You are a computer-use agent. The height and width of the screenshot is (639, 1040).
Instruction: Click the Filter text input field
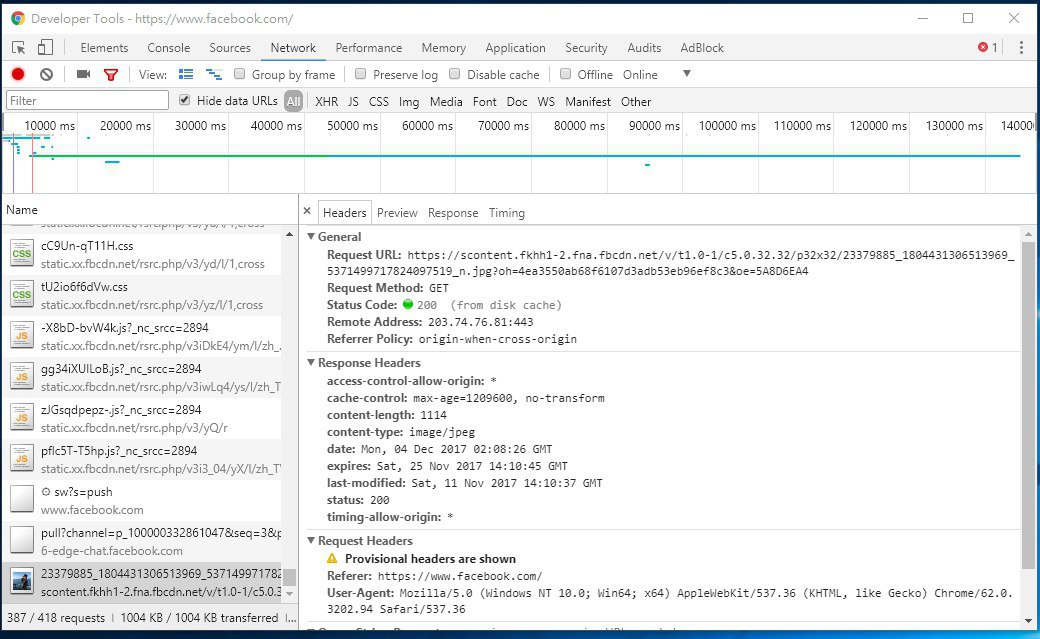pos(87,101)
